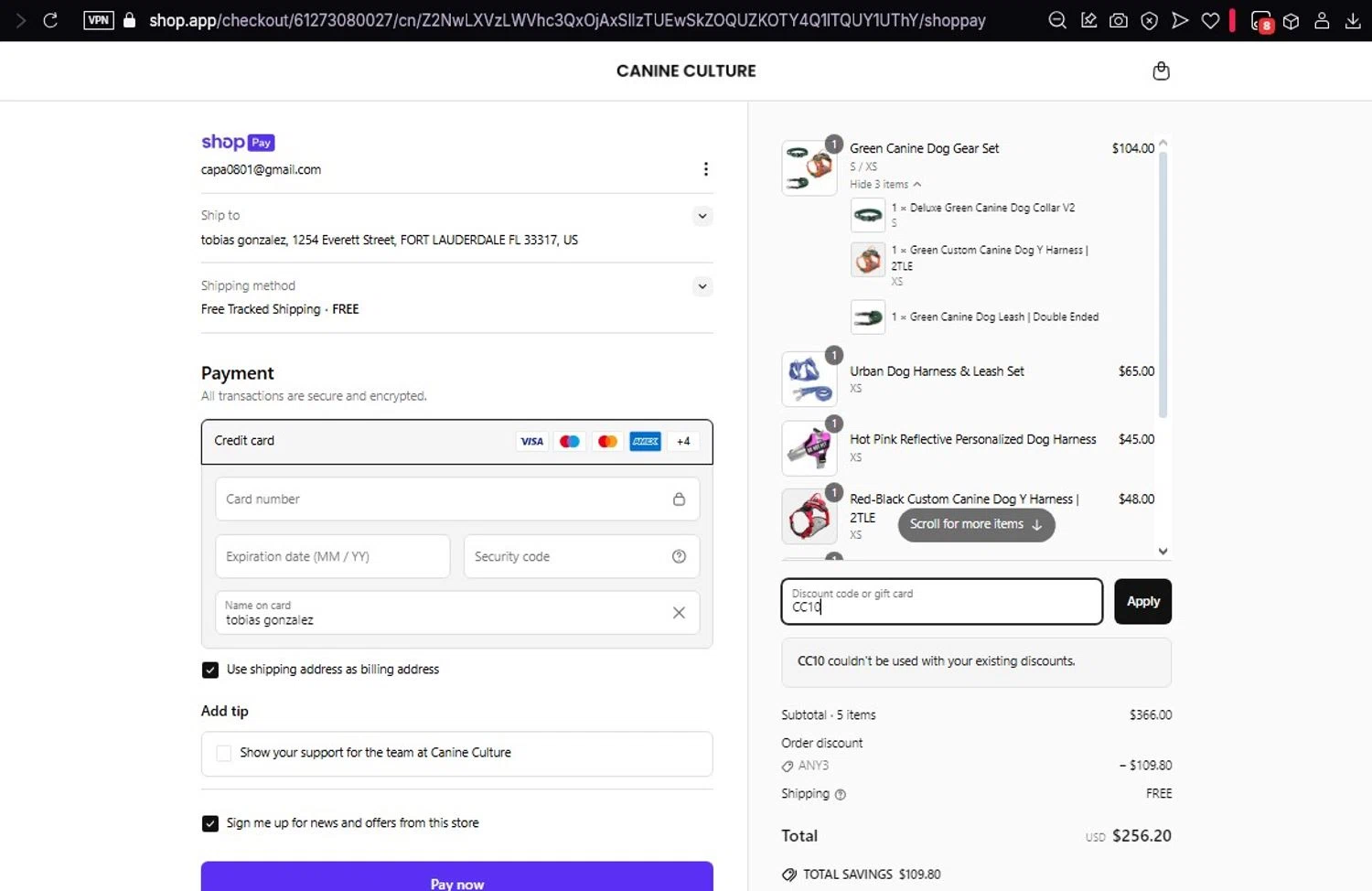This screenshot has height=891, width=1372.
Task: Click the order list scroll up arrow
Action: (1163, 144)
